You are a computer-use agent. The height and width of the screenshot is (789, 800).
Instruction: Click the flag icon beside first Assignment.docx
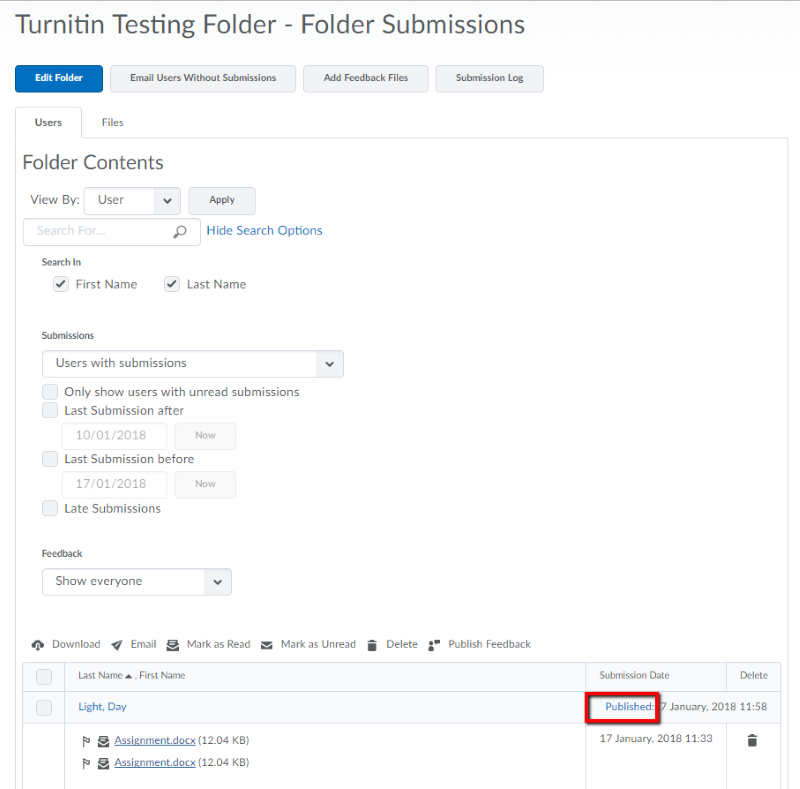click(86, 741)
